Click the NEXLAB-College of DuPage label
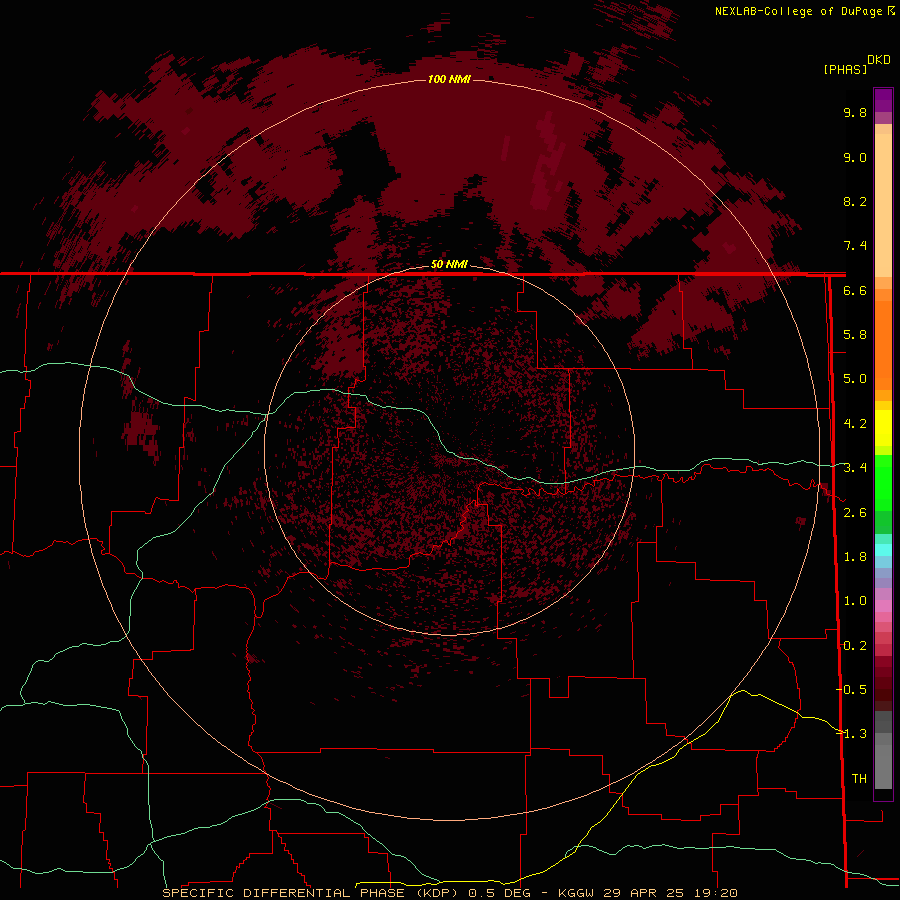900x900 pixels. tap(800, 11)
